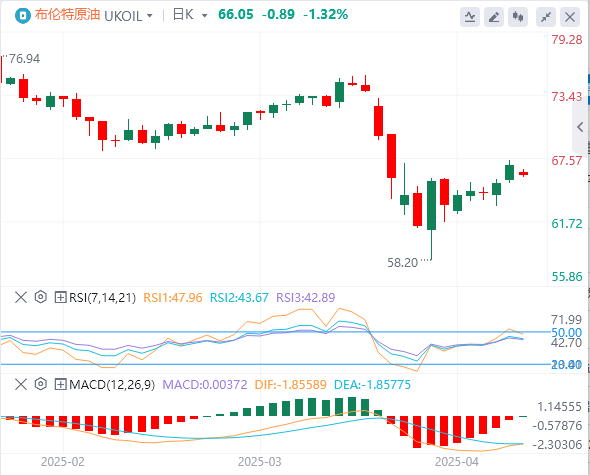Click the -1.32% change percentage
Image resolution: width=590 pixels, height=475 pixels.
pos(325,15)
